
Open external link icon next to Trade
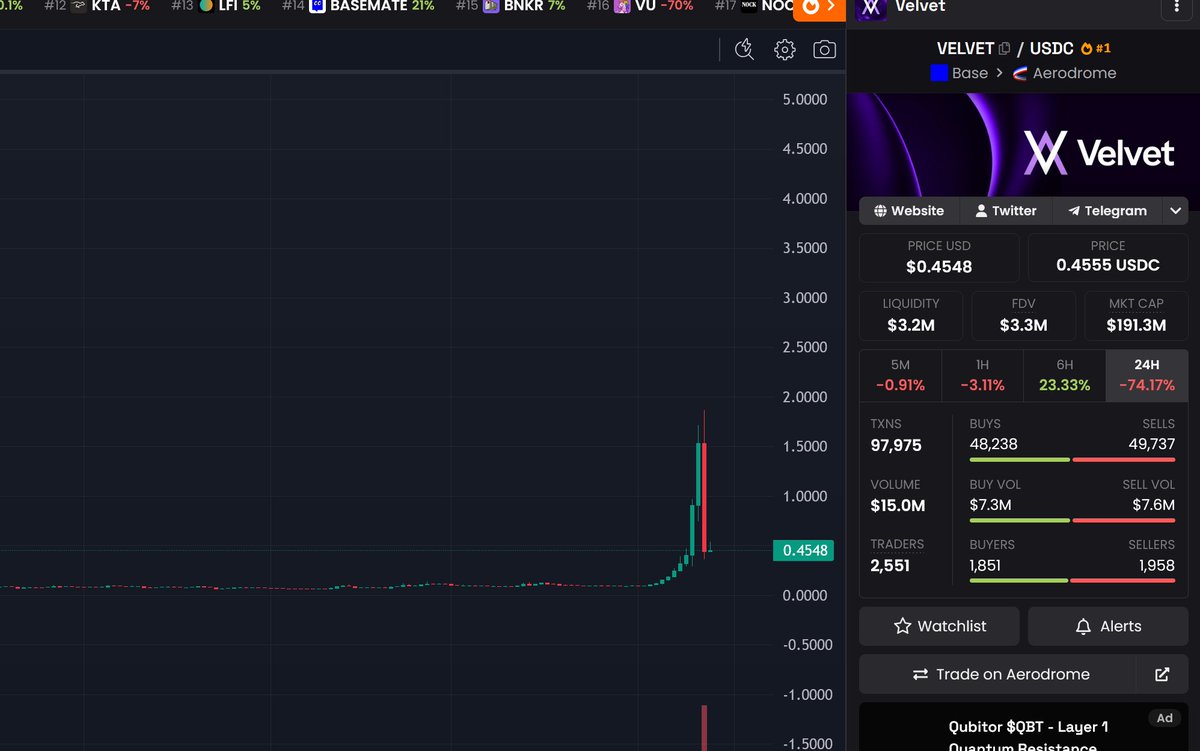click(1162, 674)
